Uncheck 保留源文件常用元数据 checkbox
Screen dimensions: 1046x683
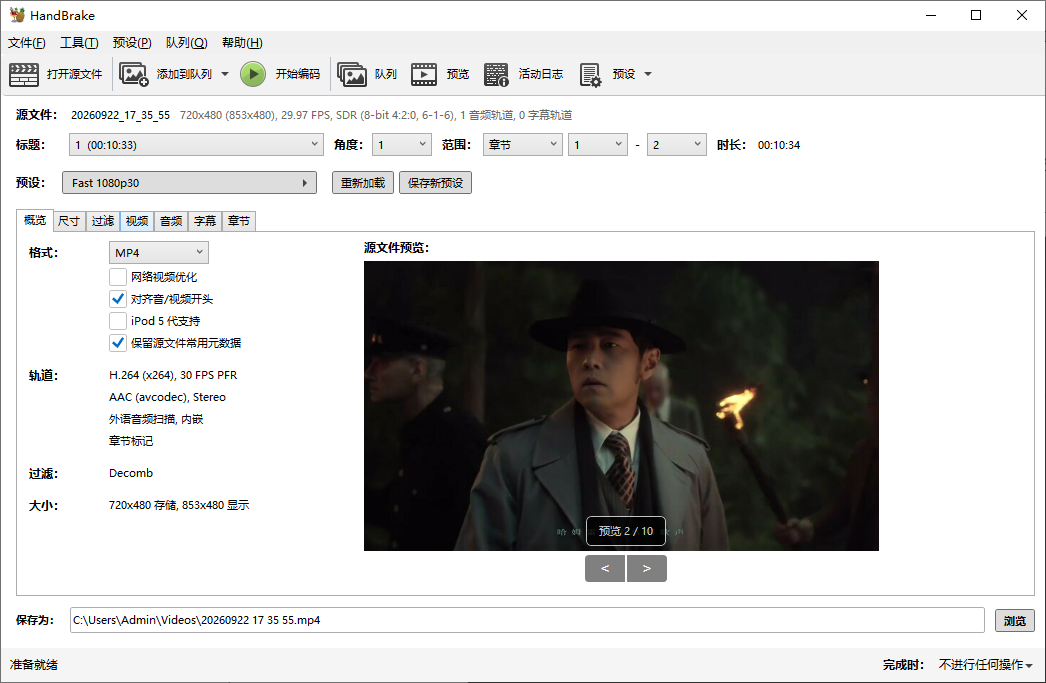(117, 343)
